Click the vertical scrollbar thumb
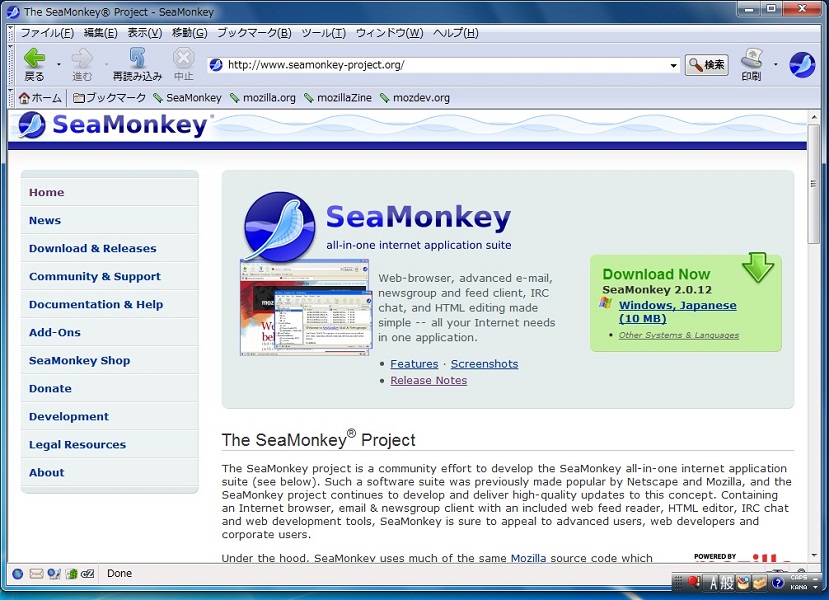Screen dimensions: 829x600 pyautogui.click(x=814, y=183)
